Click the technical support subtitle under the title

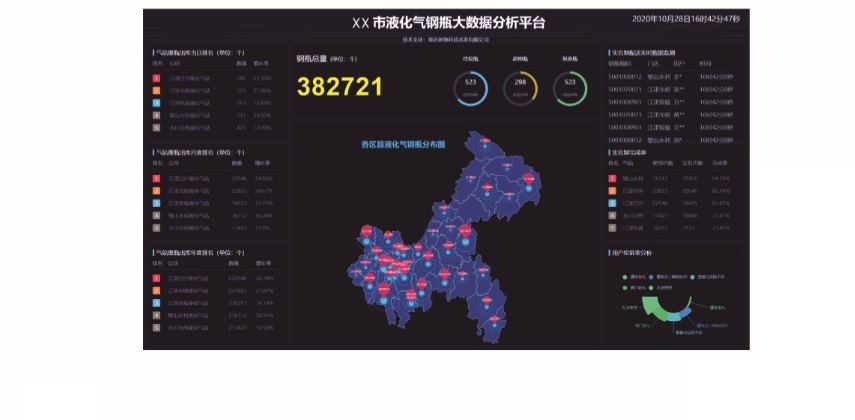[446, 40]
